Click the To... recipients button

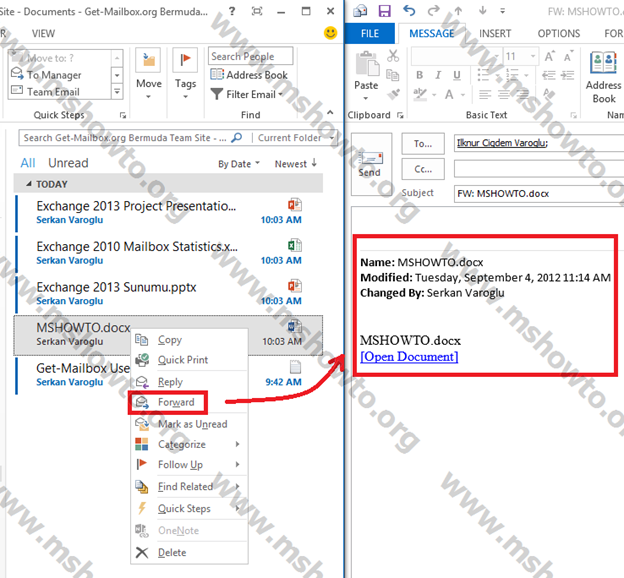point(423,143)
